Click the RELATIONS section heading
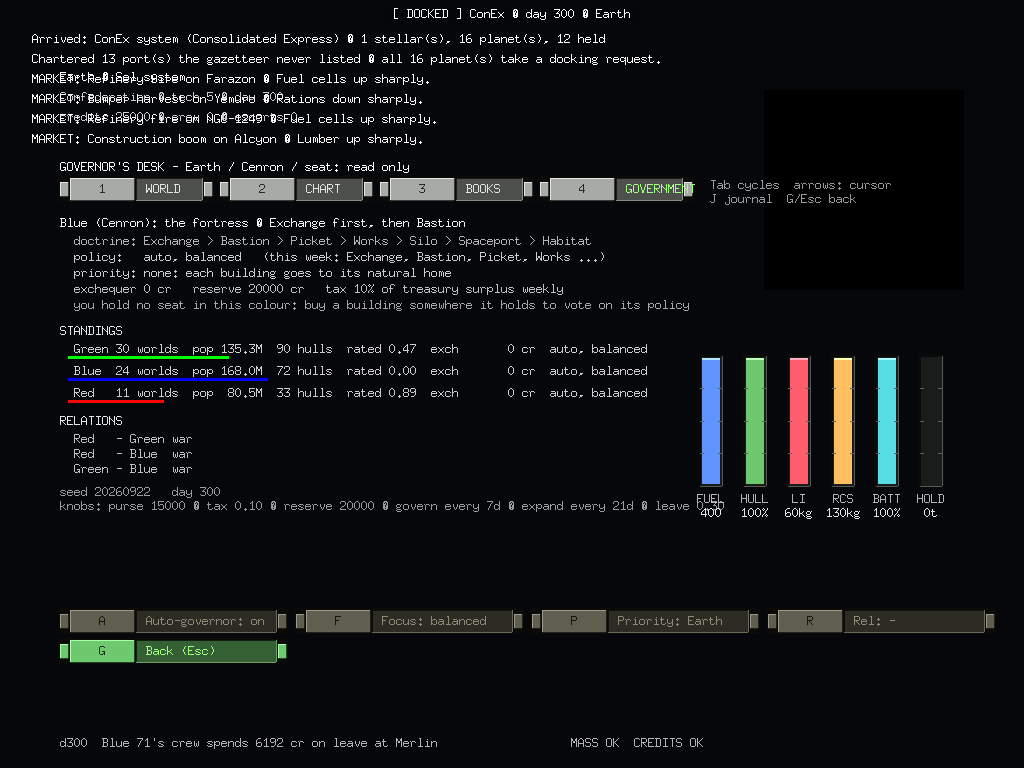This screenshot has width=1024, height=768. click(x=91, y=421)
